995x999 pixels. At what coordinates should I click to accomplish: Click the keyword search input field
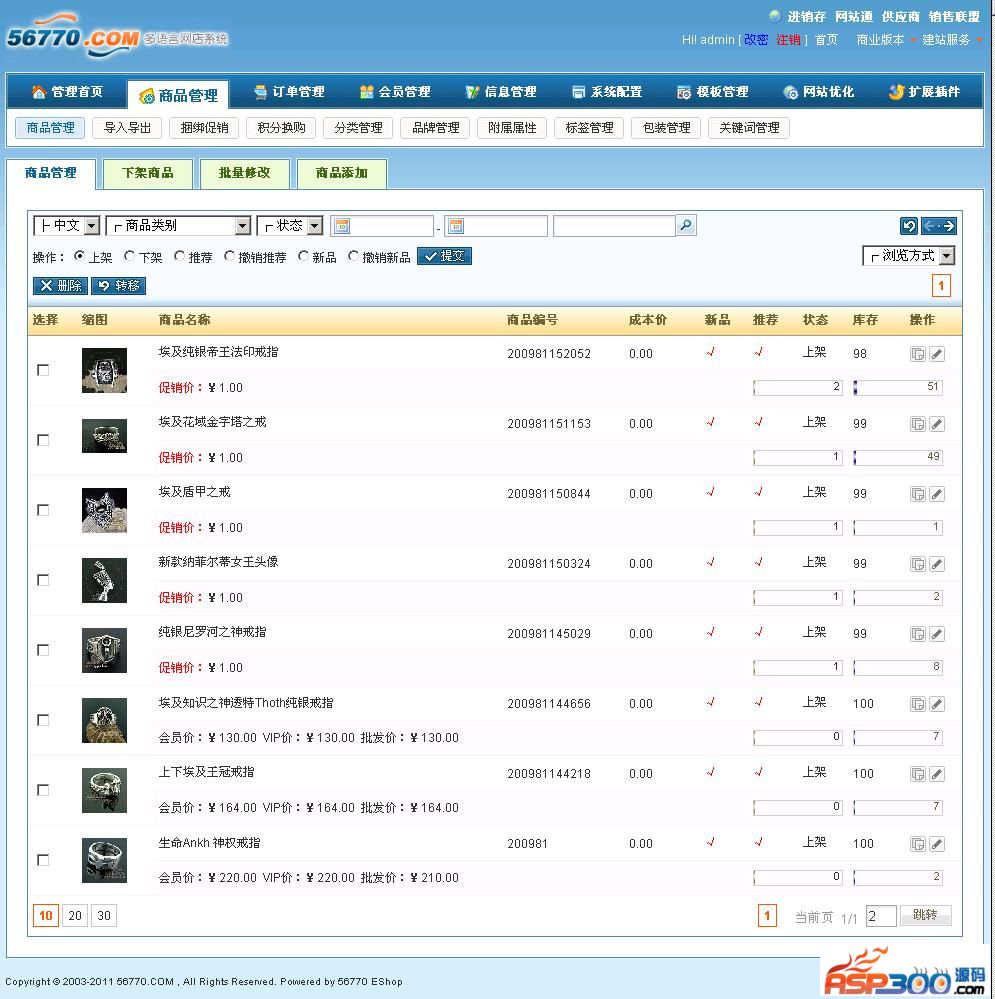[x=614, y=226]
